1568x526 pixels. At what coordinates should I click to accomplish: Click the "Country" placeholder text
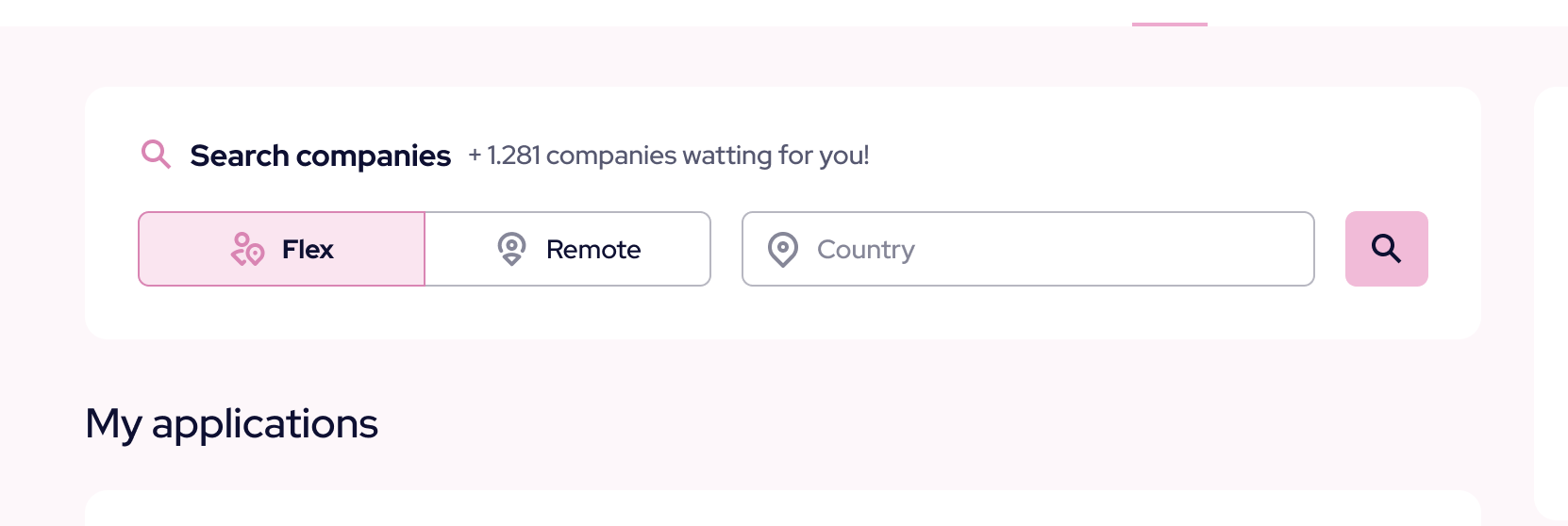click(x=865, y=250)
